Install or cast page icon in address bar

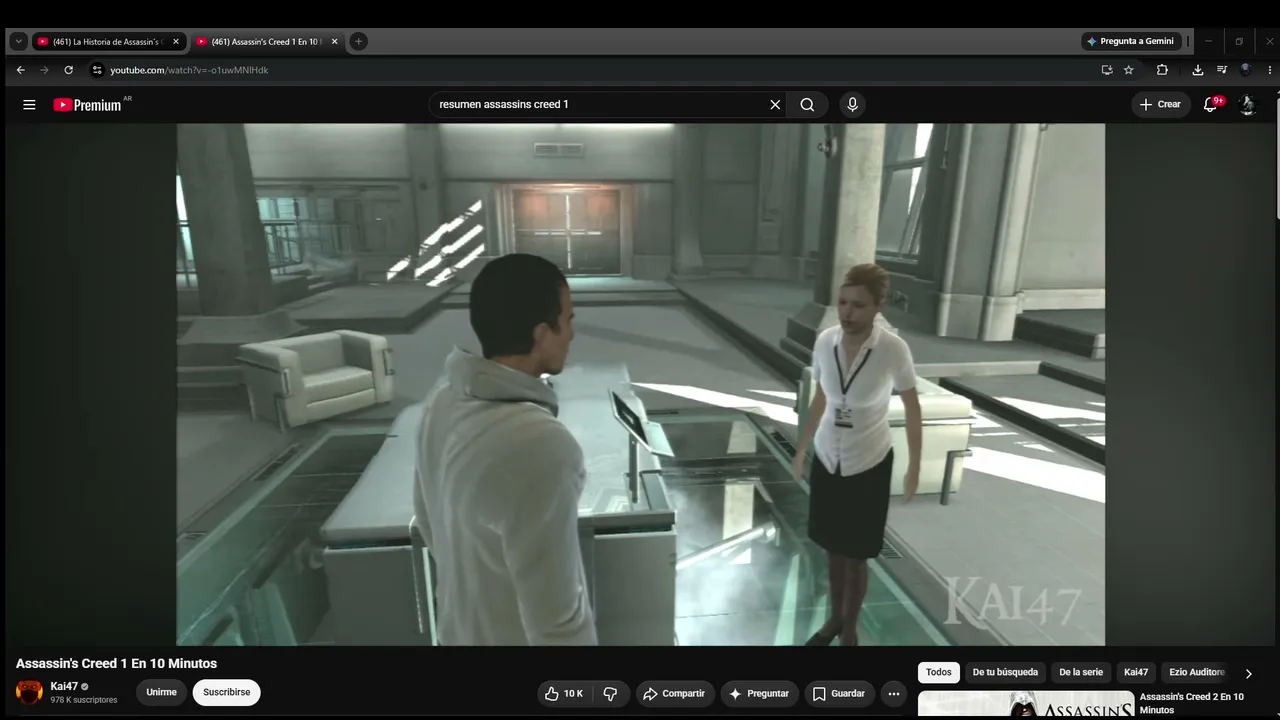[x=1106, y=70]
